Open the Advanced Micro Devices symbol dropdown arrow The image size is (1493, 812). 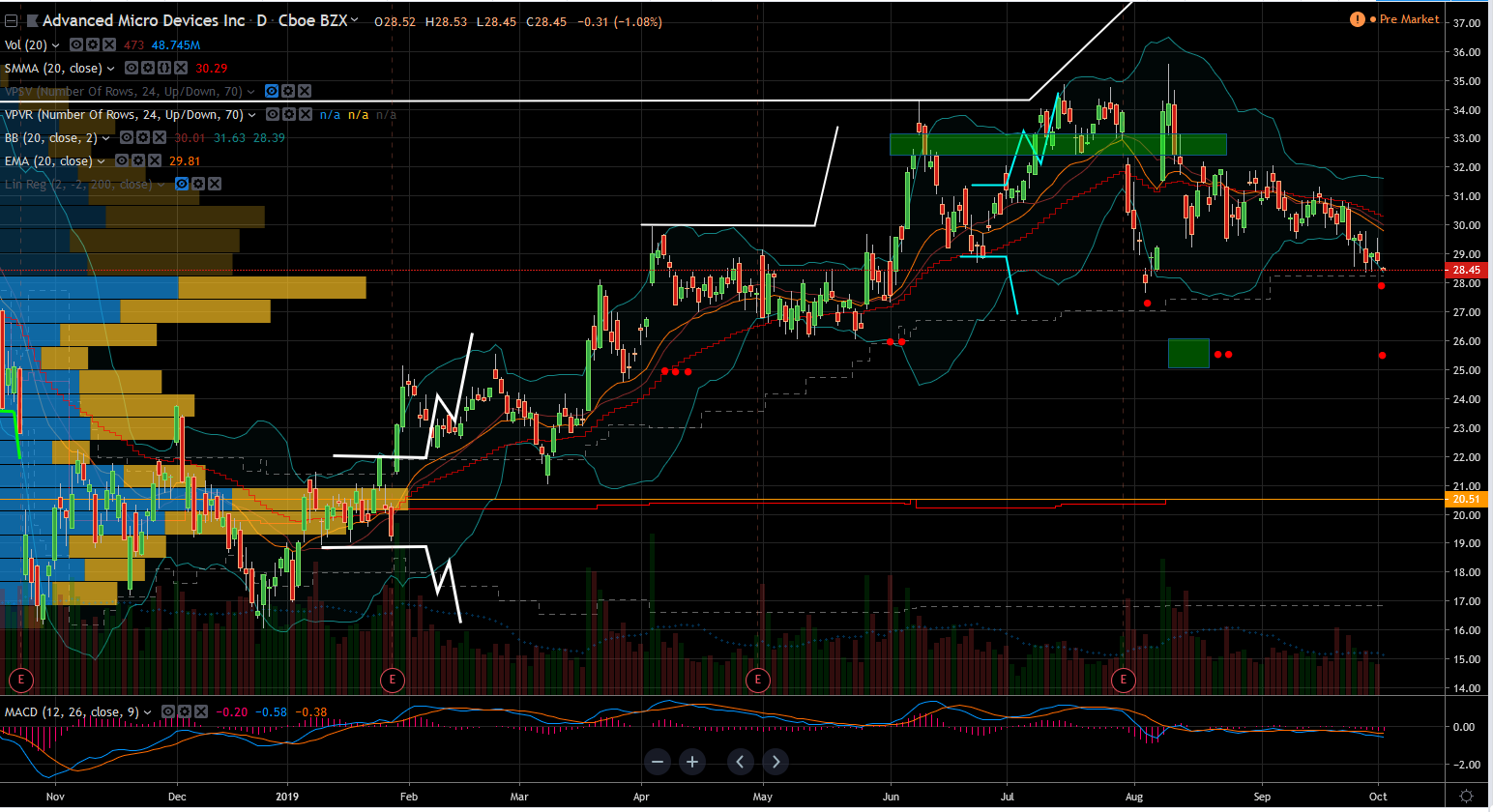click(x=355, y=20)
